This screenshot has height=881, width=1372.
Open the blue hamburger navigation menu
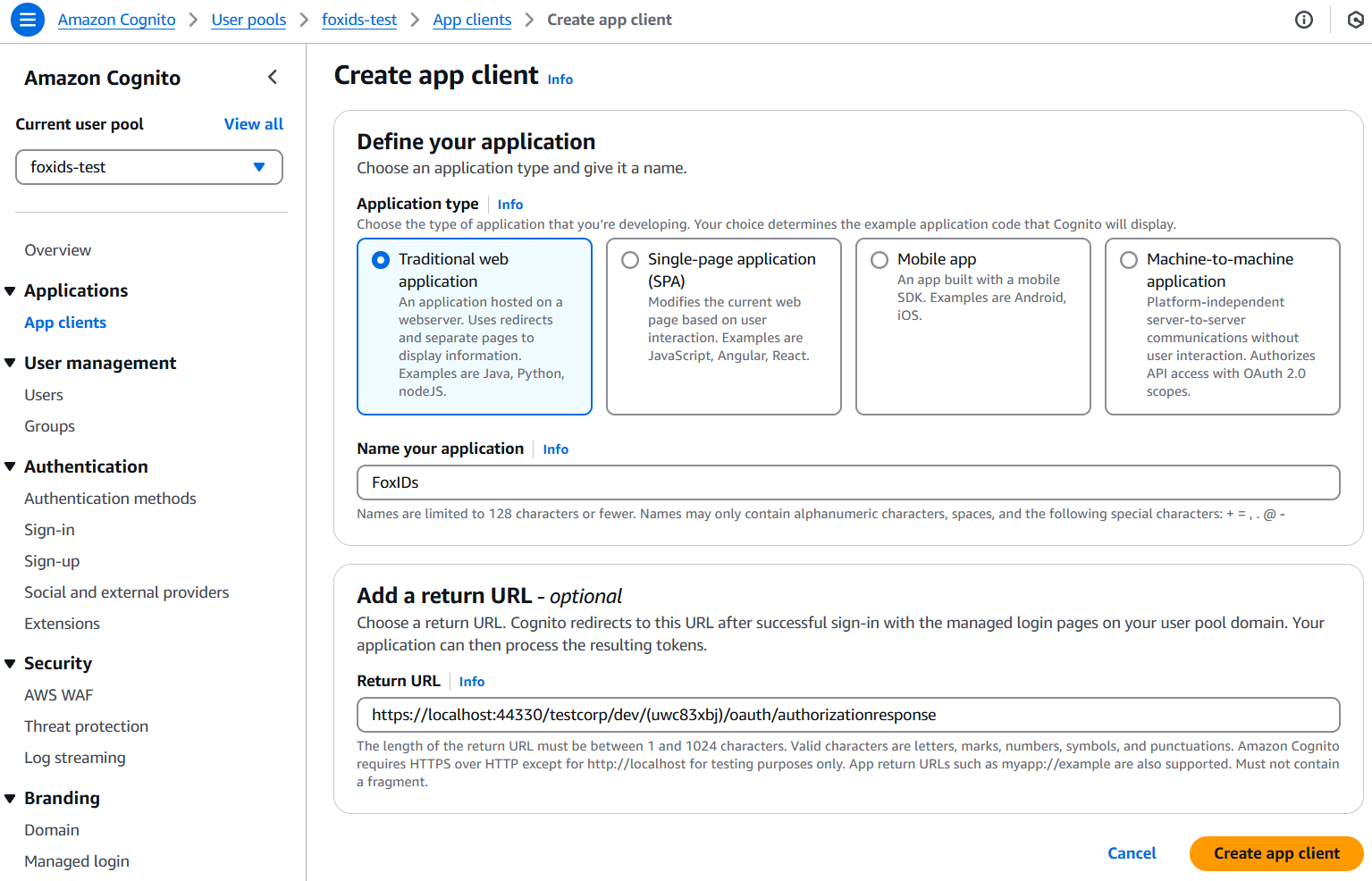pyautogui.click(x=26, y=19)
